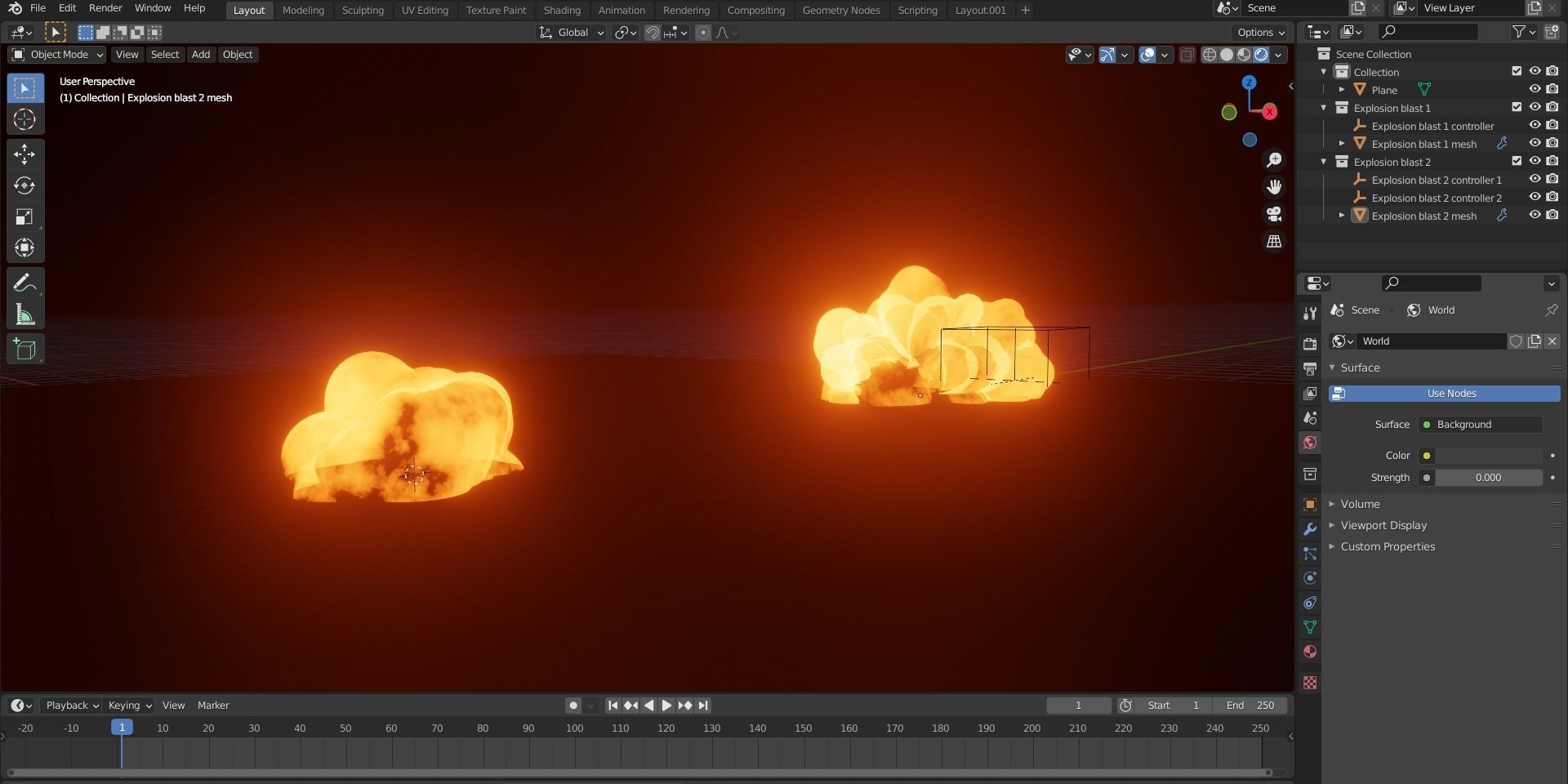Choose the Measure tool
This screenshot has height=784, width=1568.
pos(24,314)
